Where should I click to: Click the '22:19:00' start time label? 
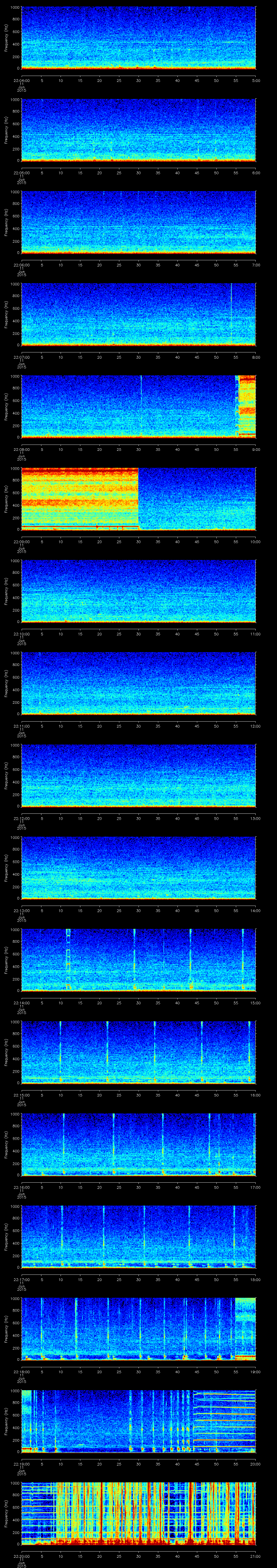(x=21, y=1464)
